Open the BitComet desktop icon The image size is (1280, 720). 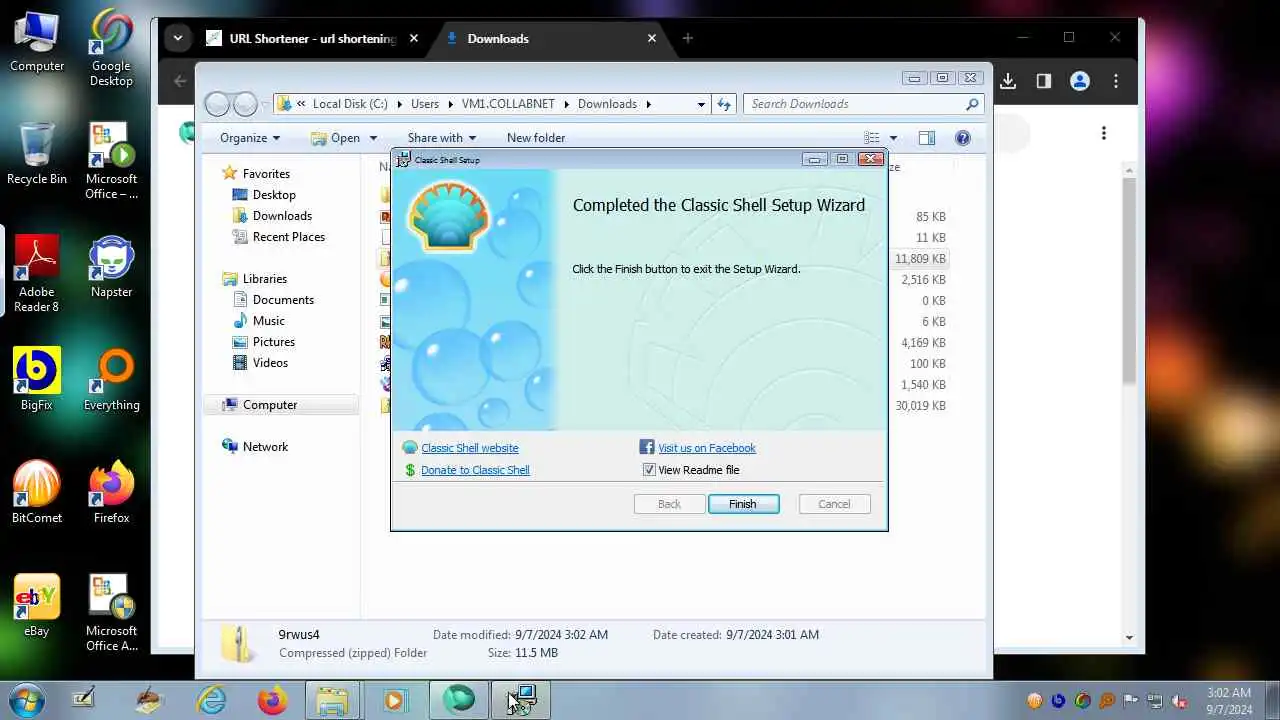37,493
